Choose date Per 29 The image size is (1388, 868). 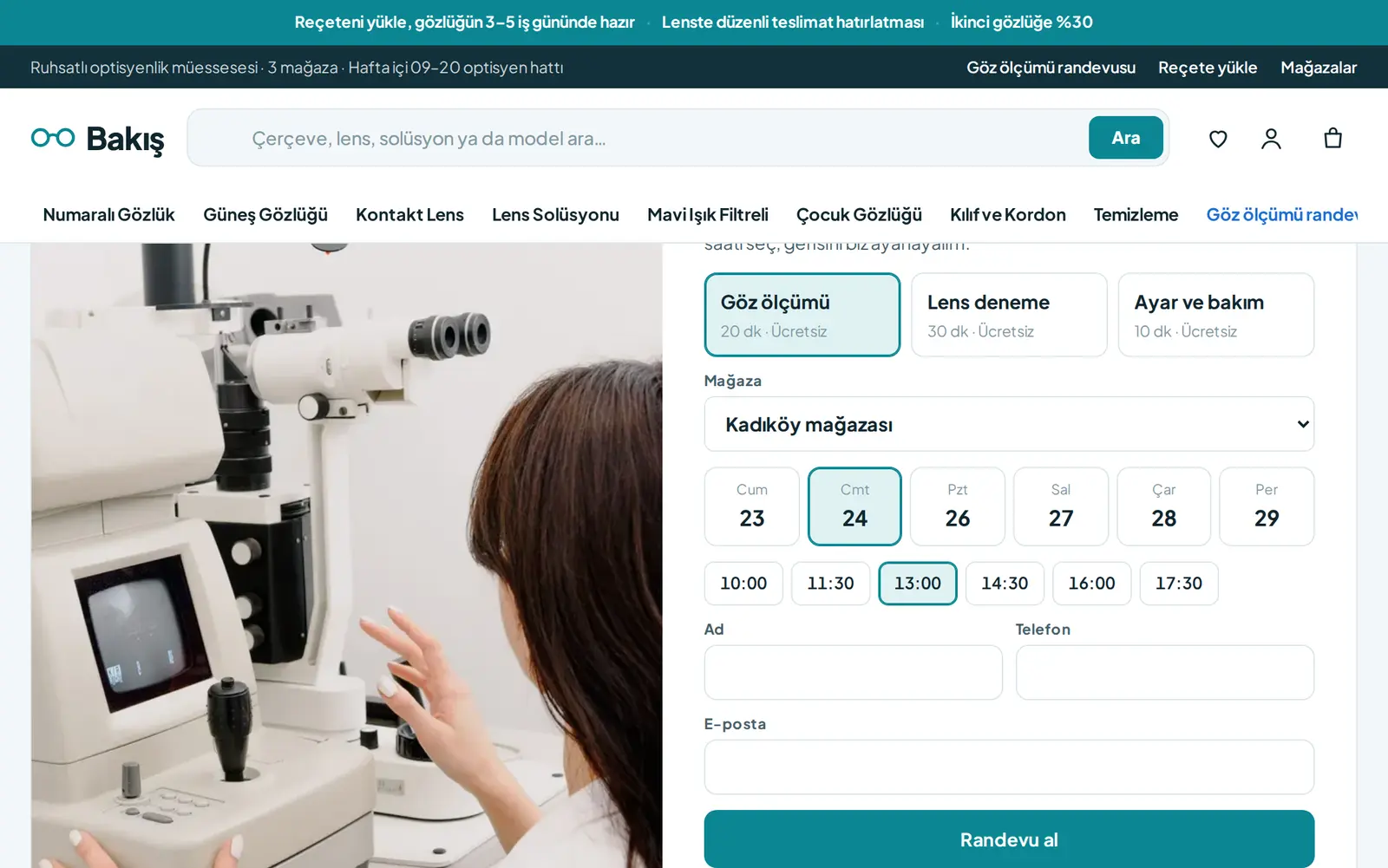(1267, 506)
